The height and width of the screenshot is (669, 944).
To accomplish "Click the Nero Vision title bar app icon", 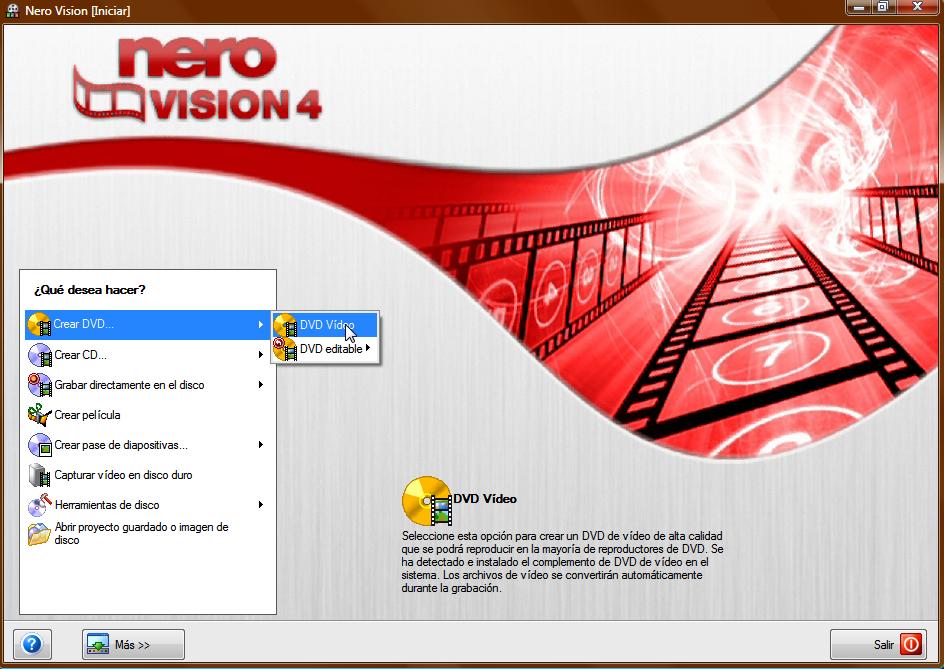I will tap(12, 11).
